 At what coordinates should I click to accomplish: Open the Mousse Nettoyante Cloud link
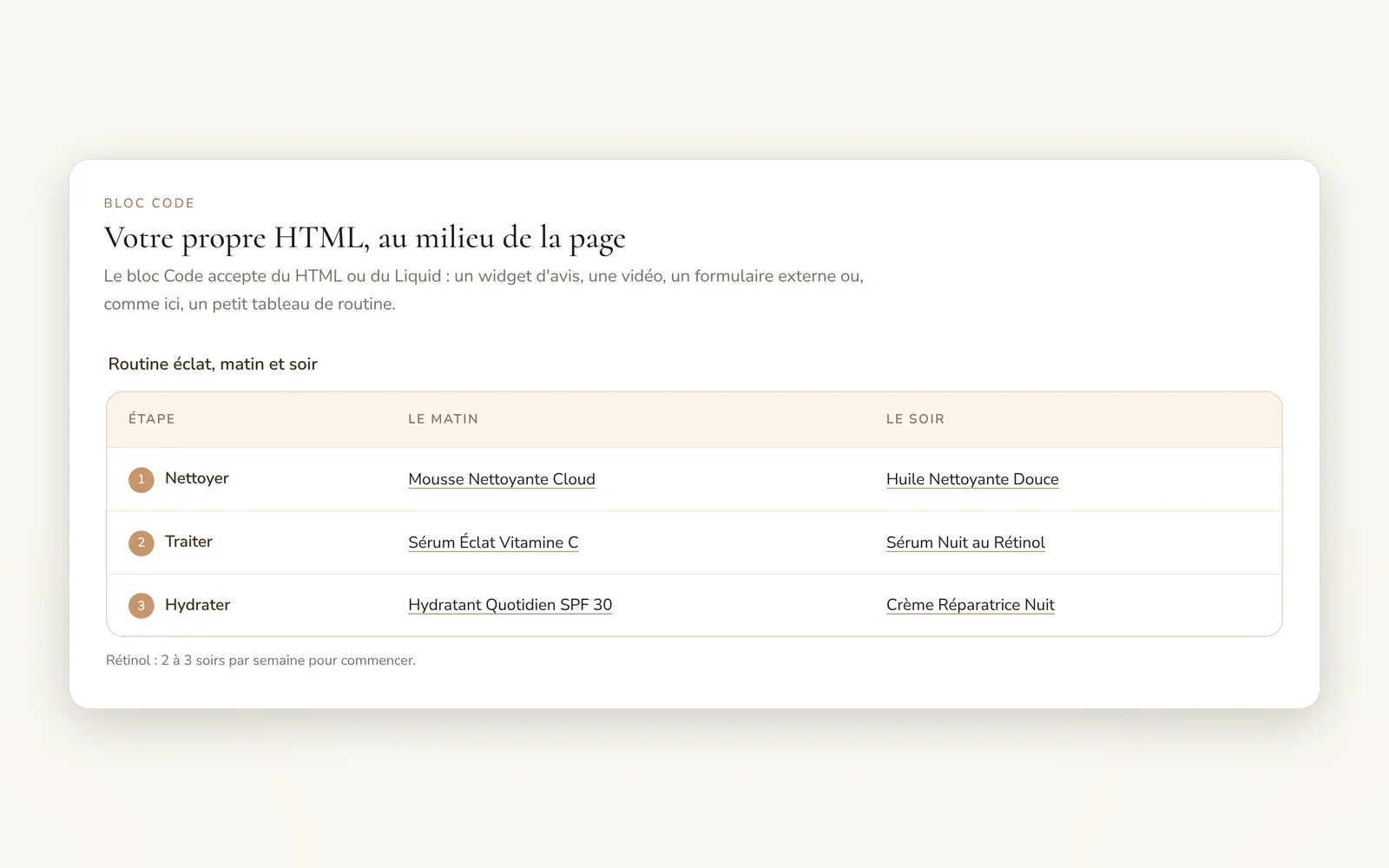tap(502, 479)
